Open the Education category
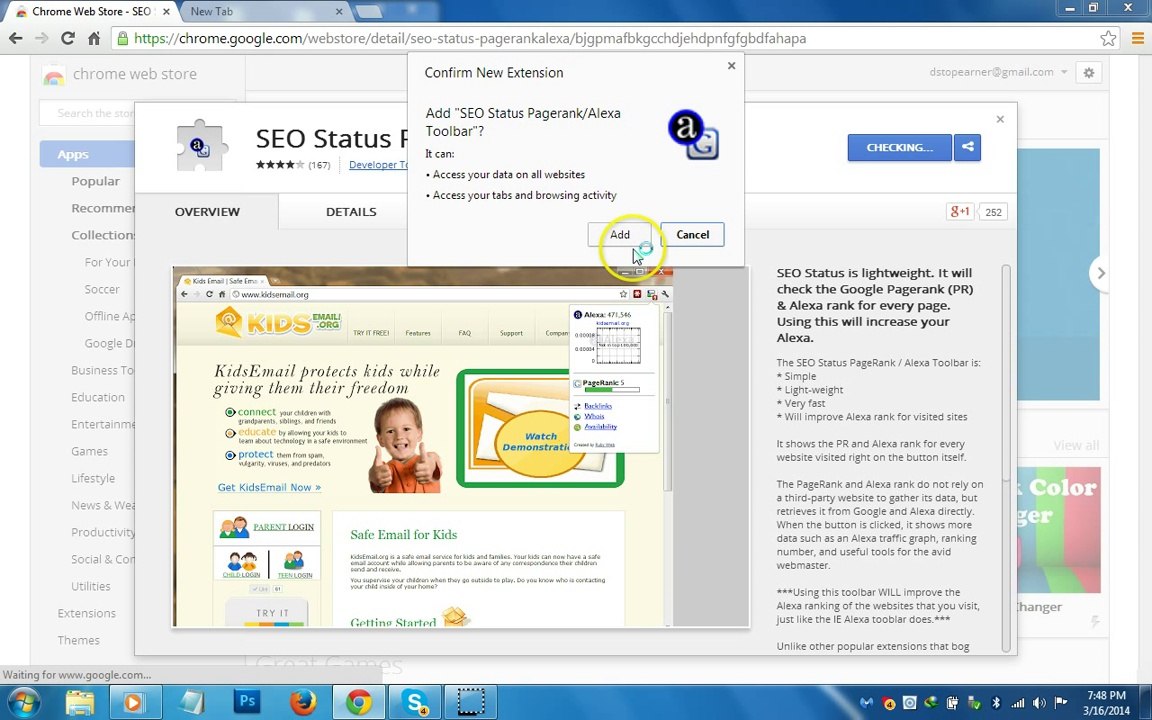 pyautogui.click(x=98, y=397)
